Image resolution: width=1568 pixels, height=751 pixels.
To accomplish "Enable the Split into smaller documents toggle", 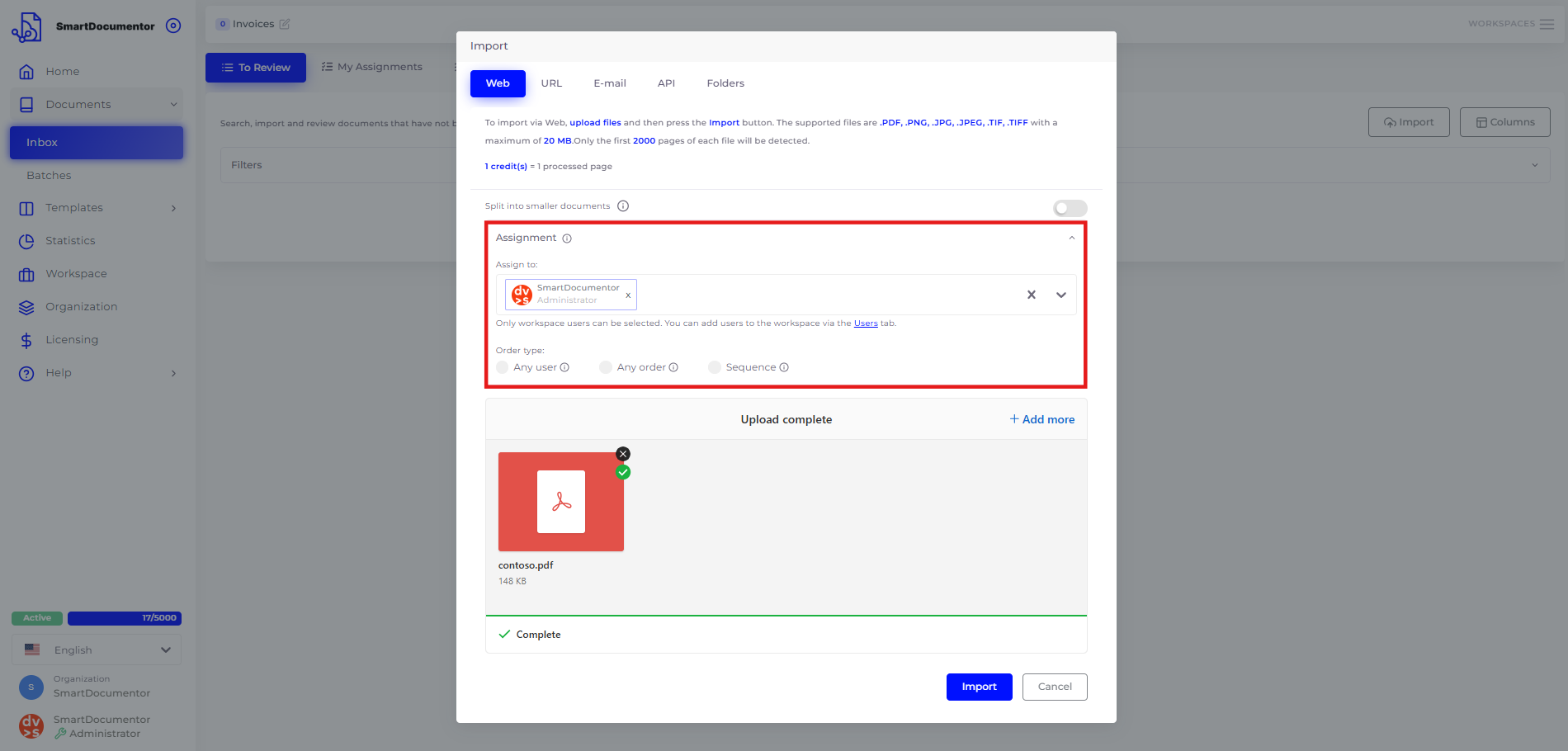I will point(1070,208).
